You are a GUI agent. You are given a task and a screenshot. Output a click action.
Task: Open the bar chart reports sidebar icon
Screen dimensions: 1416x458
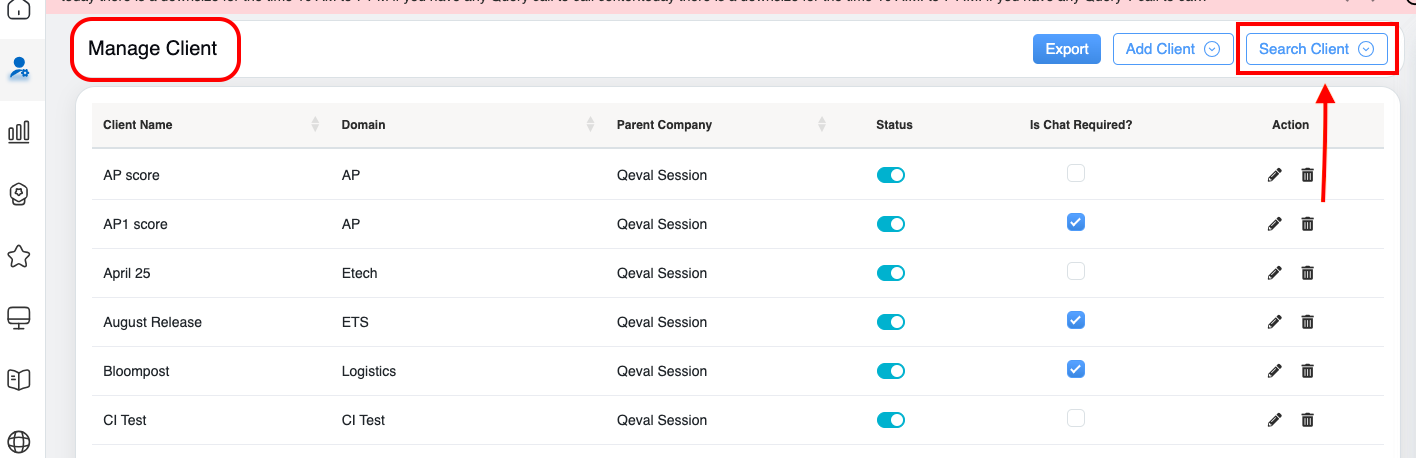(19, 131)
